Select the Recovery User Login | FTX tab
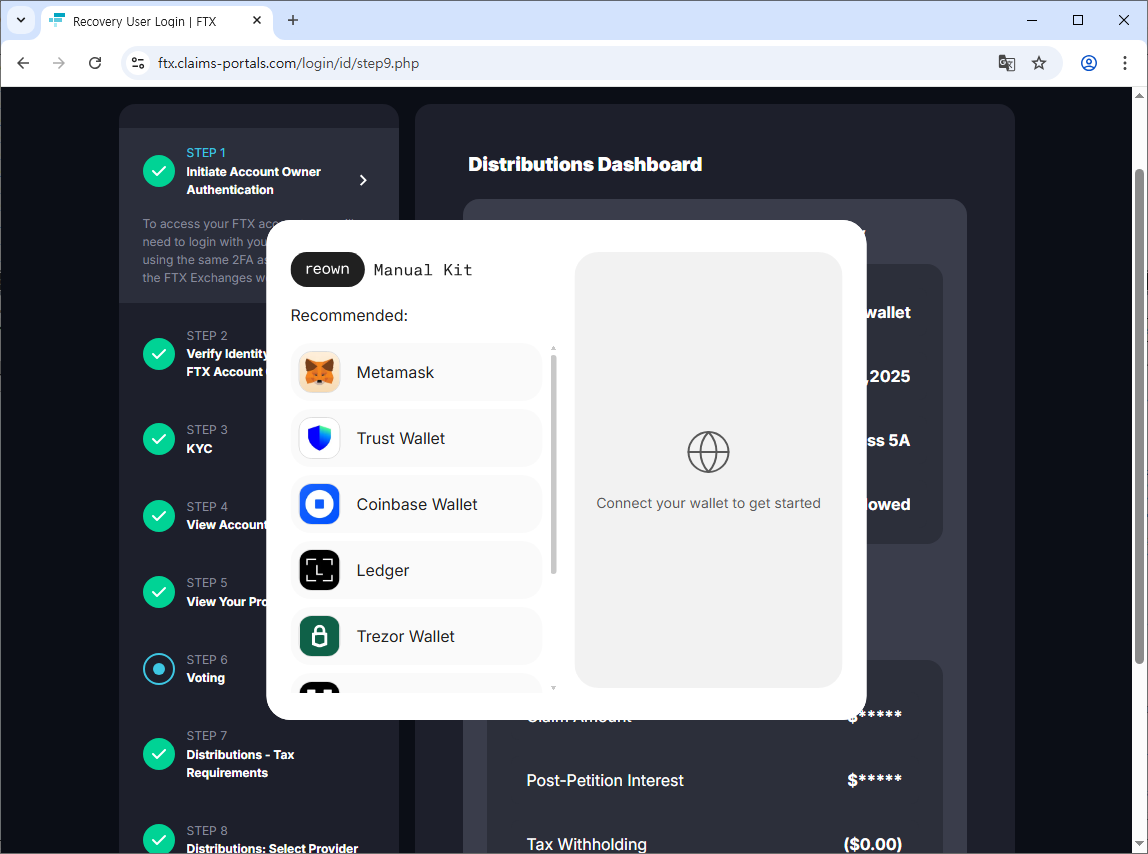This screenshot has height=854, width=1148. pyautogui.click(x=157, y=21)
